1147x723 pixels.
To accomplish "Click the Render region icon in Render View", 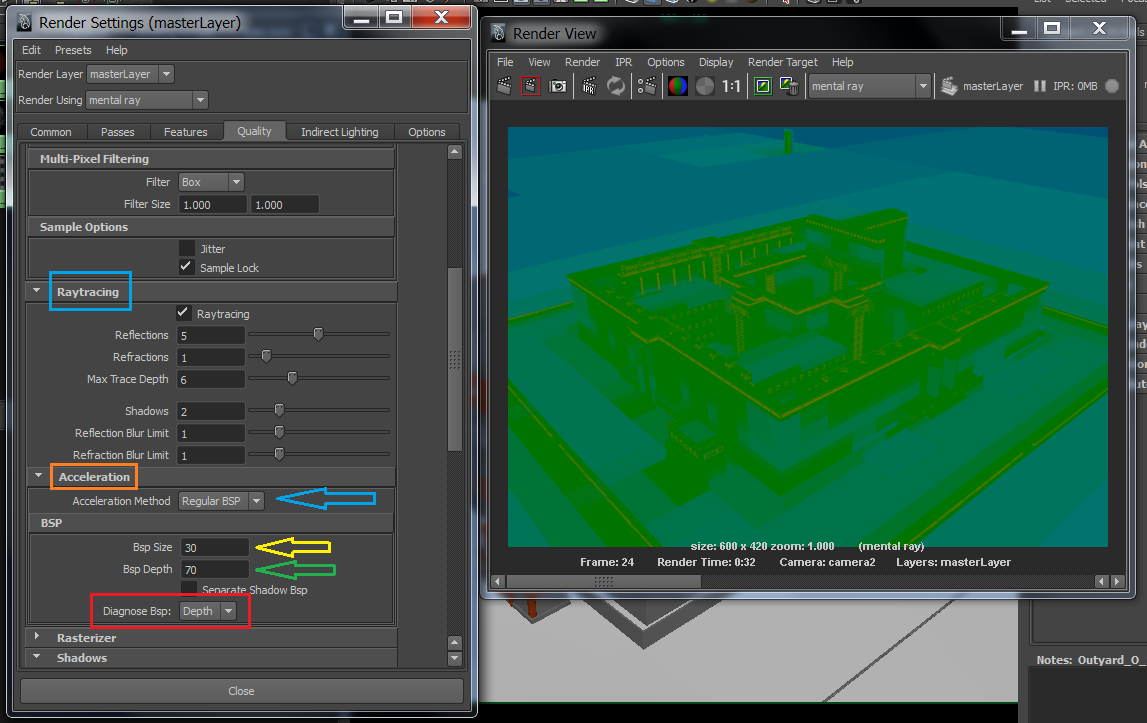I will (530, 86).
